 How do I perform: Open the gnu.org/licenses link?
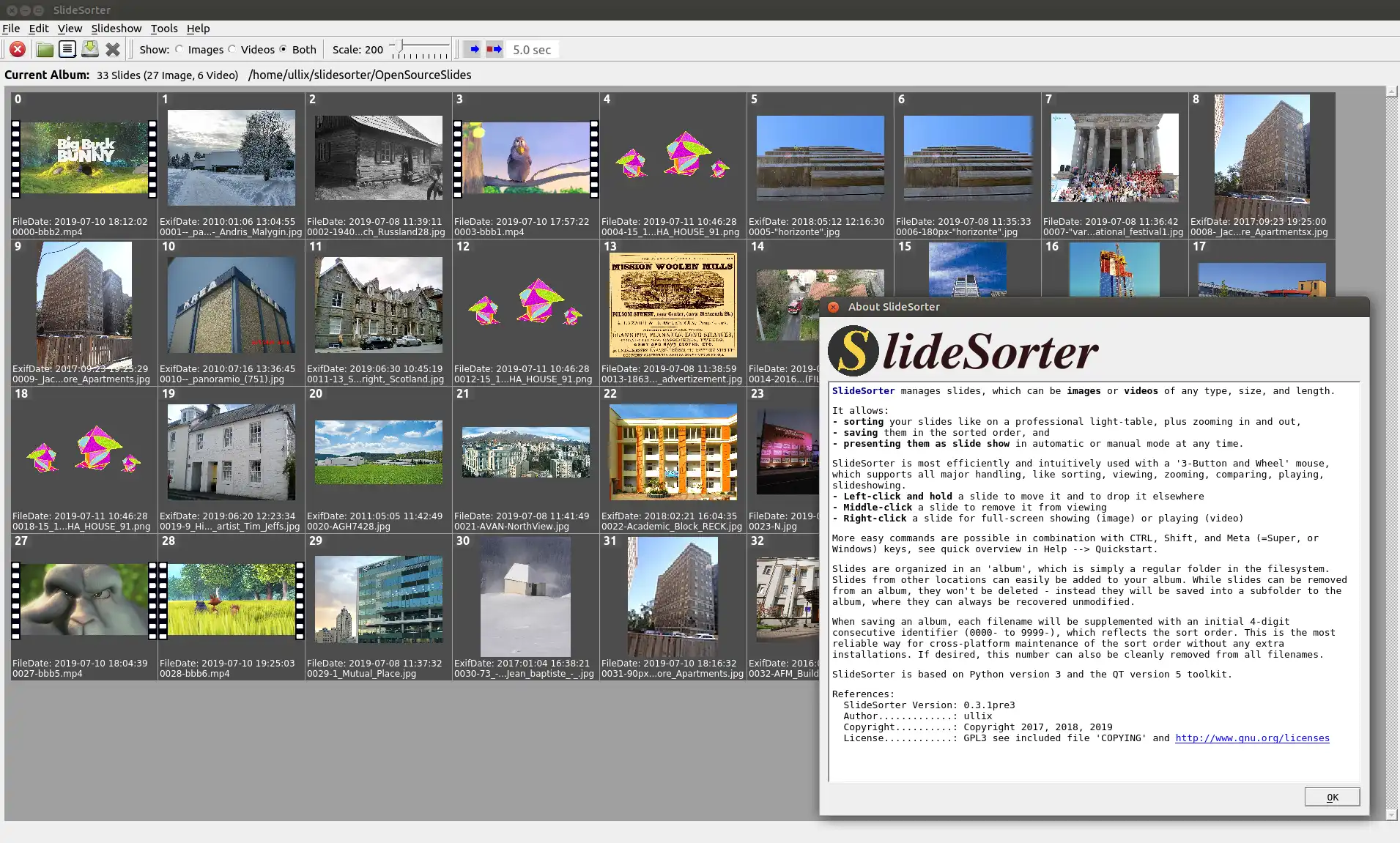(1252, 738)
